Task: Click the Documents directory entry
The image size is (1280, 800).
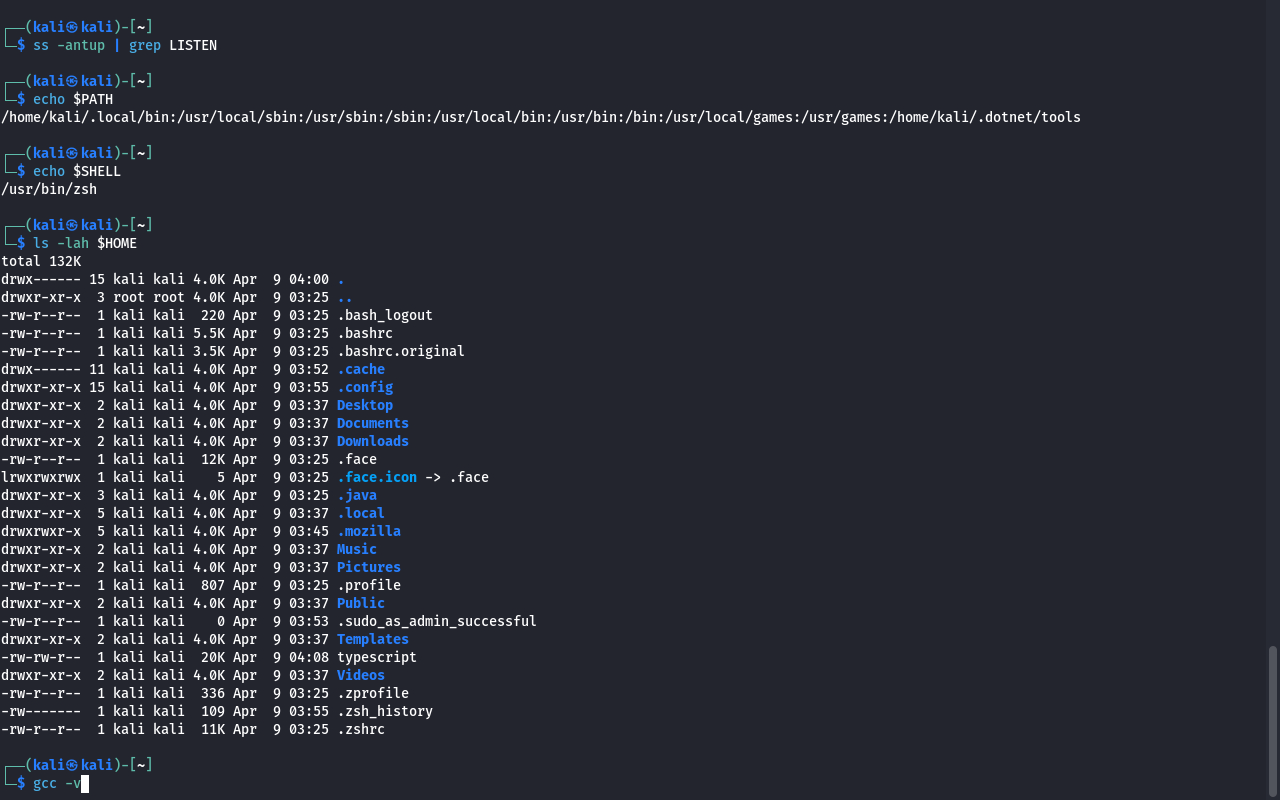Action: pos(372,423)
